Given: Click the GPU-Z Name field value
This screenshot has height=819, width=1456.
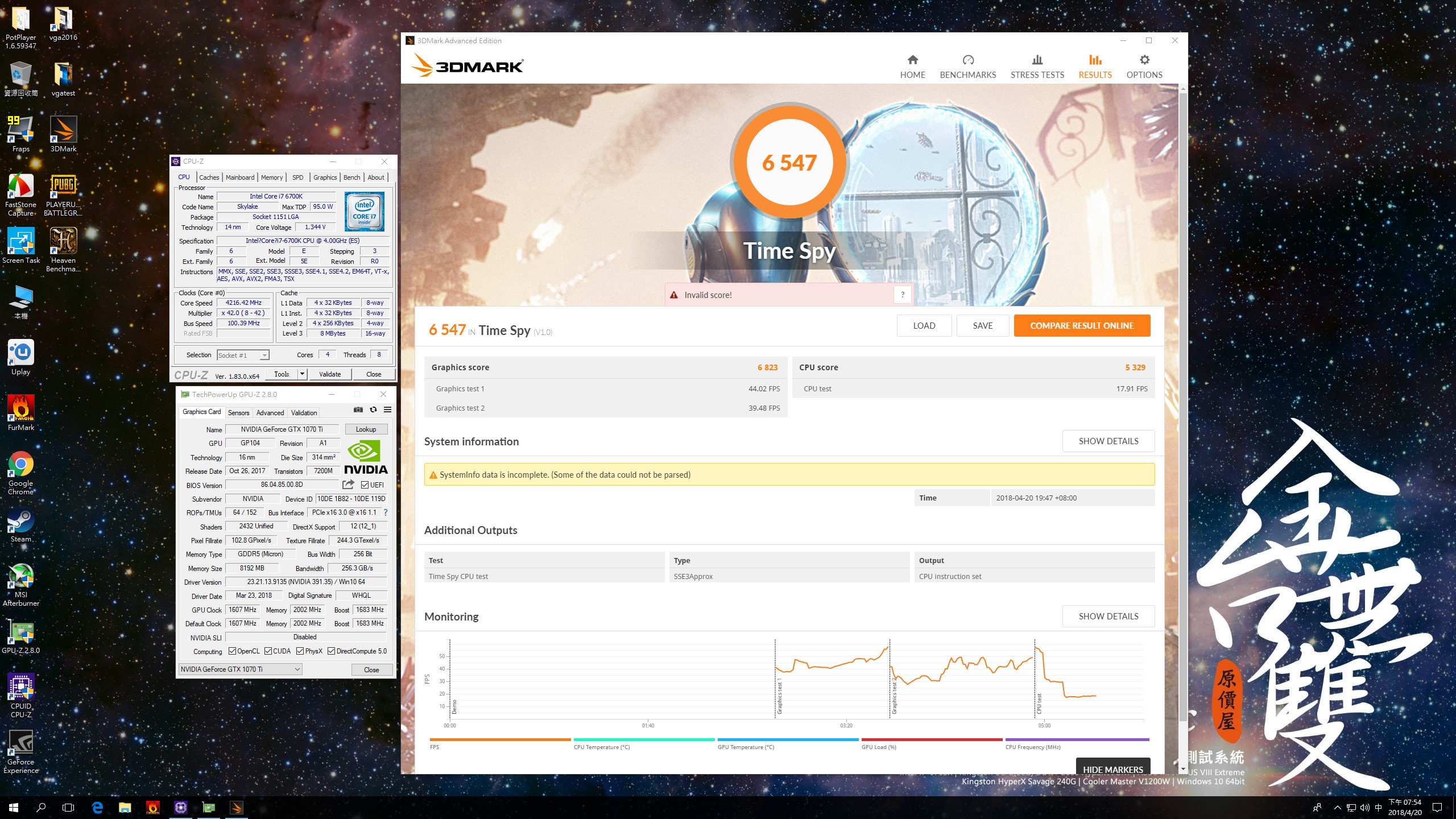Looking at the screenshot, I should point(282,429).
